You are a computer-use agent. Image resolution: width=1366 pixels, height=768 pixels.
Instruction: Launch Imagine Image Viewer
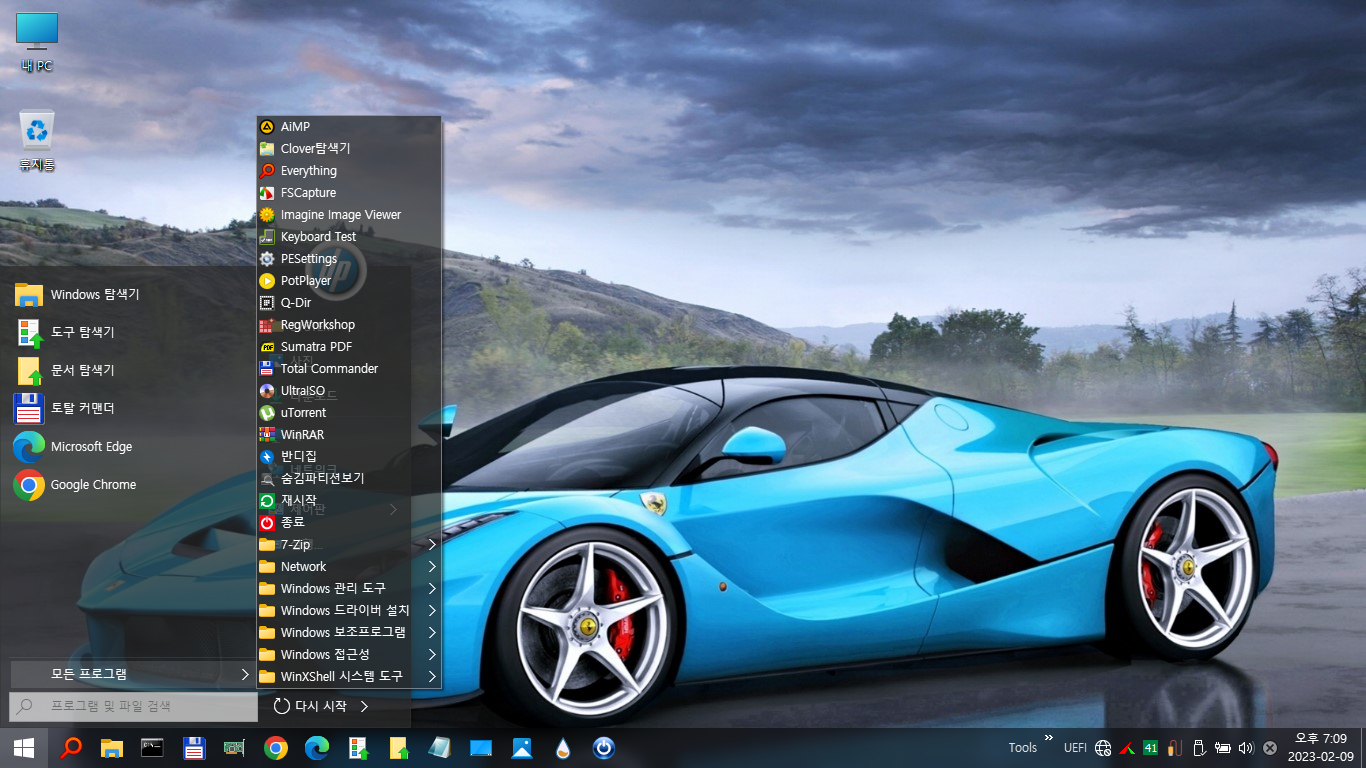click(348, 215)
